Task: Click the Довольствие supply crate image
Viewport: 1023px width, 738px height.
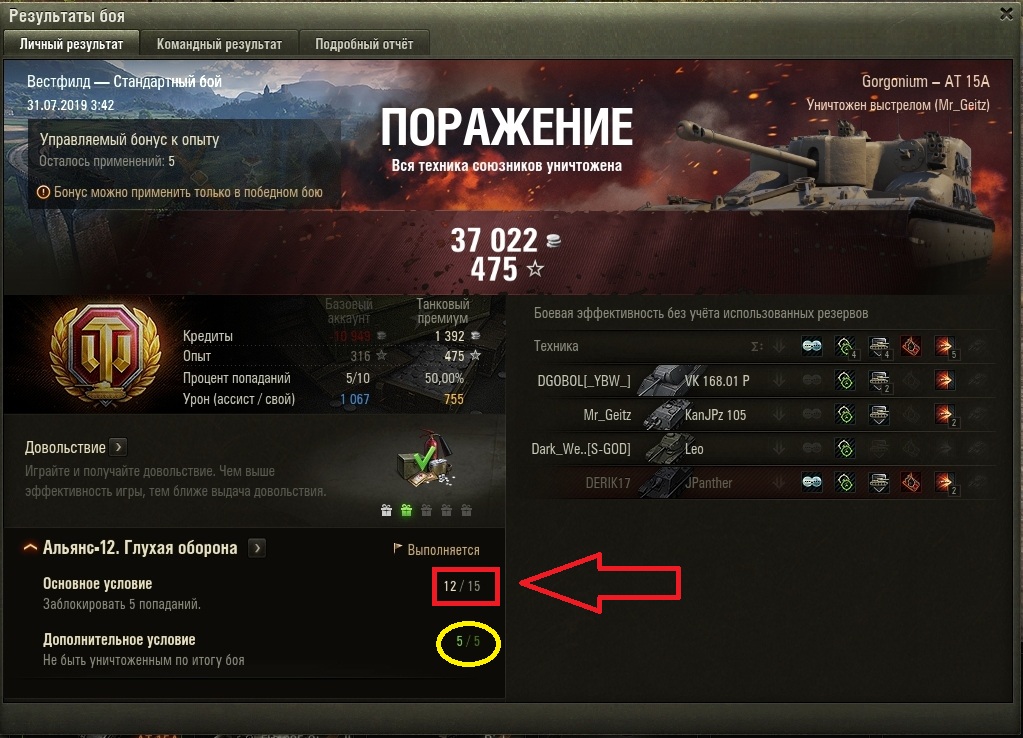Action: coord(425,460)
